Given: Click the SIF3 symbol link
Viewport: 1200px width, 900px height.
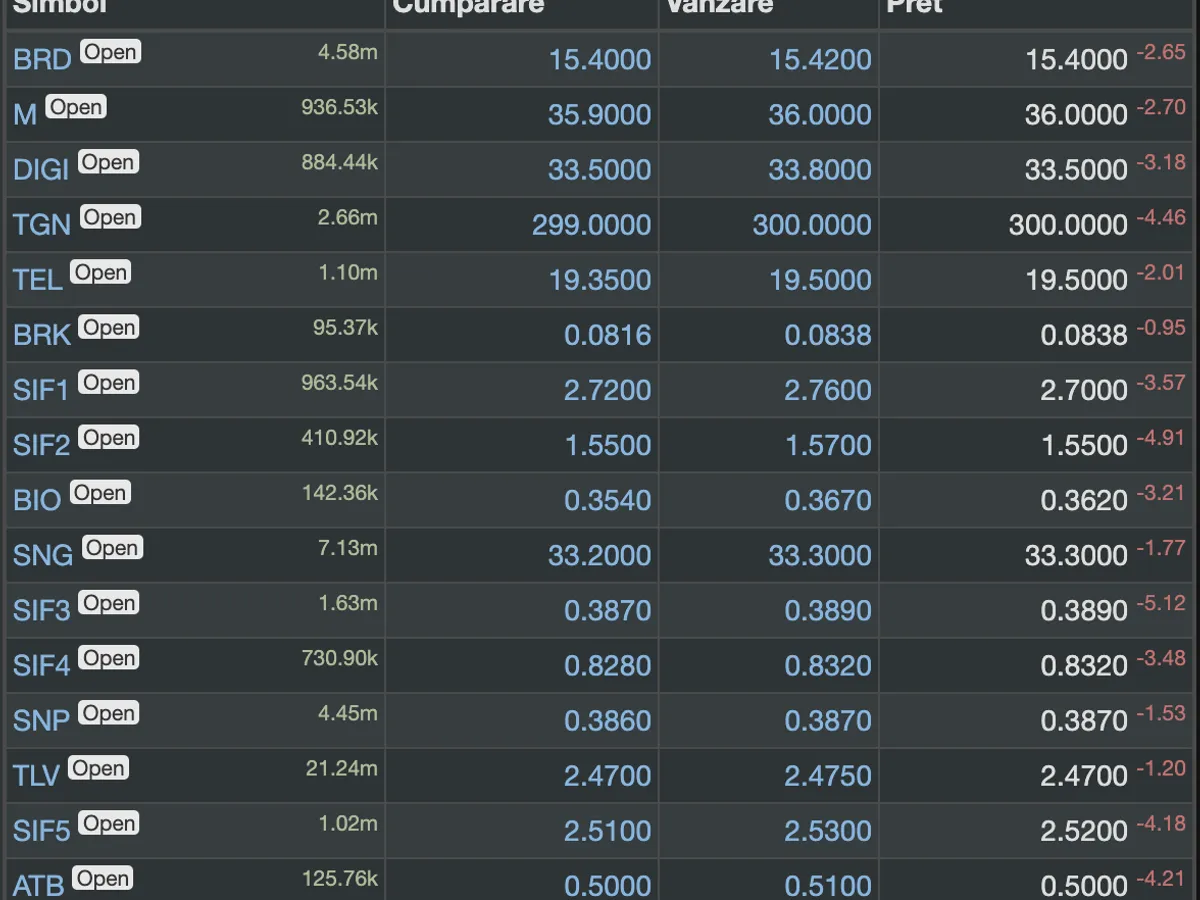Looking at the screenshot, I should (42, 610).
